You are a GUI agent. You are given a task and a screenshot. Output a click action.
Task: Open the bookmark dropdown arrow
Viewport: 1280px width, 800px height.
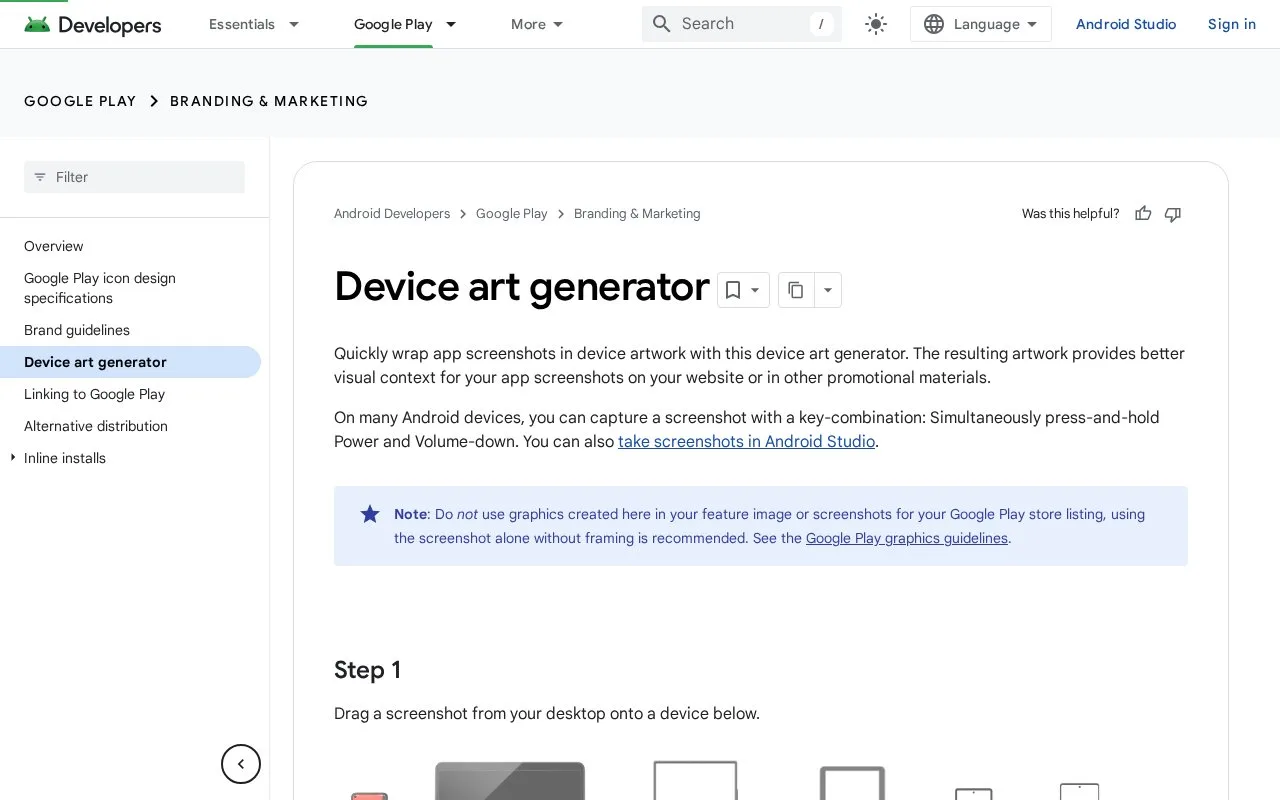point(756,290)
